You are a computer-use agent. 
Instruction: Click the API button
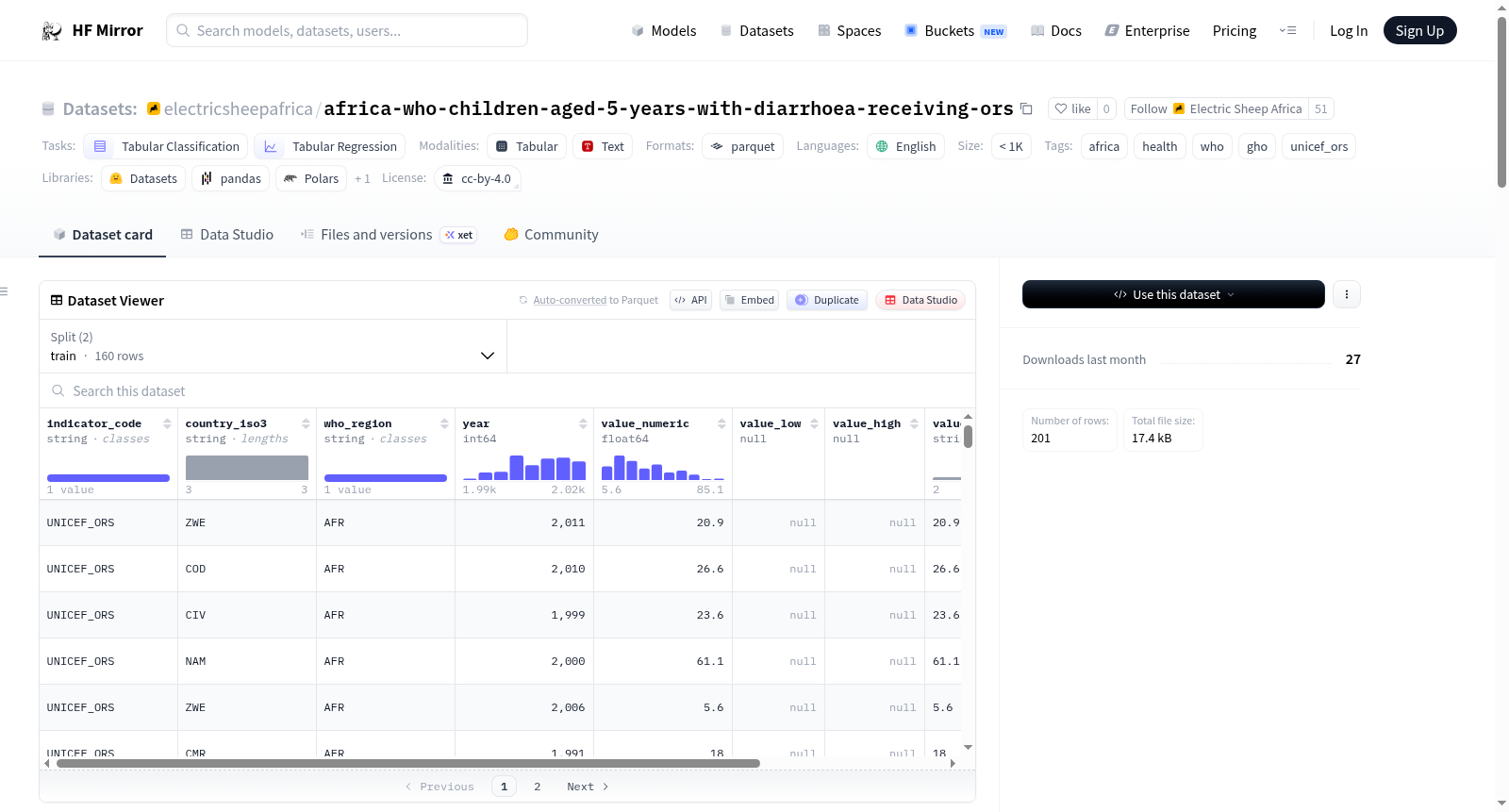pos(690,301)
